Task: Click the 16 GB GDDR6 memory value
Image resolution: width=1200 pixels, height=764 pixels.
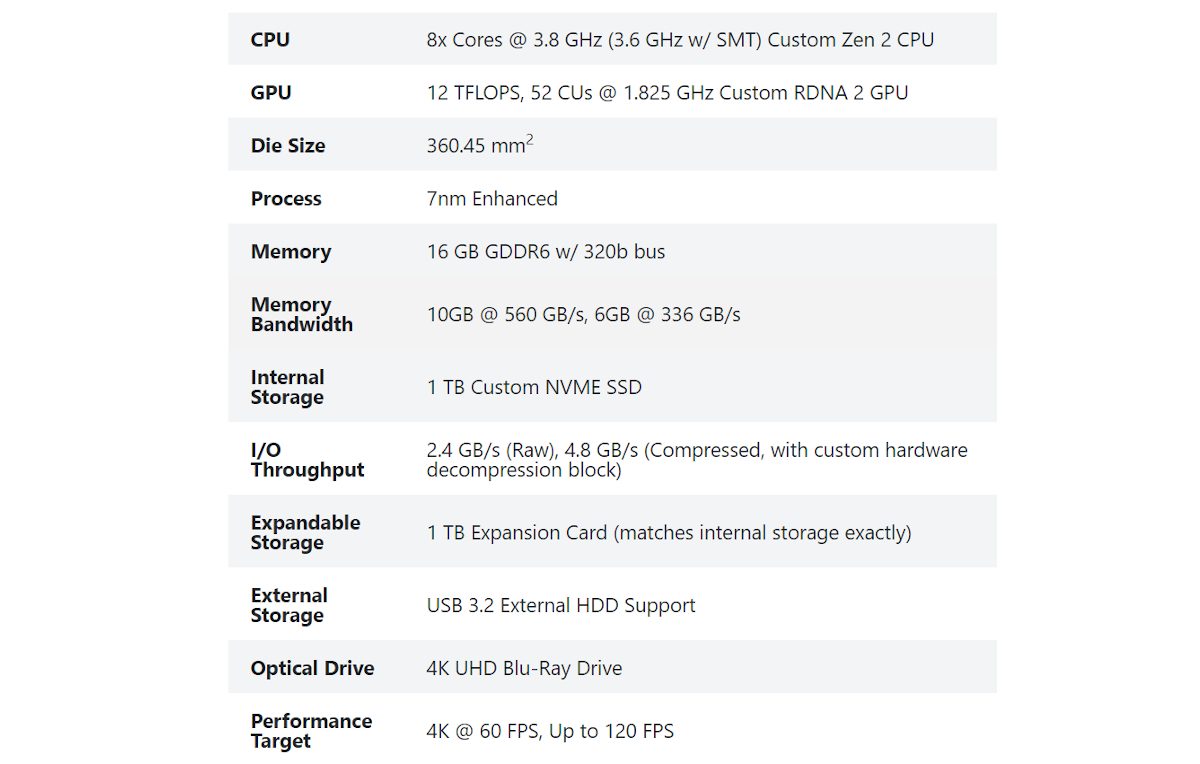Action: pos(546,252)
